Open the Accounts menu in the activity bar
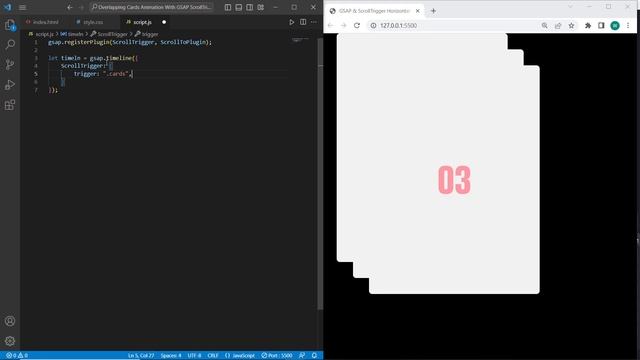Image resolution: width=640 pixels, height=360 pixels. click(x=10, y=321)
